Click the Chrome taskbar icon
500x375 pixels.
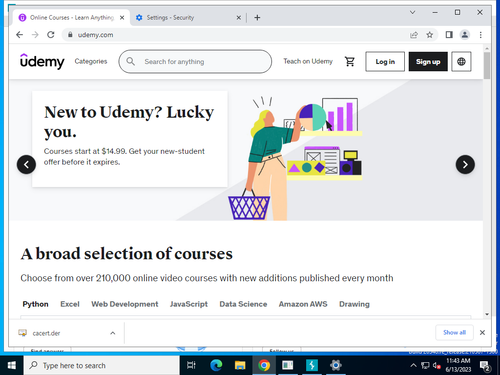click(264, 365)
